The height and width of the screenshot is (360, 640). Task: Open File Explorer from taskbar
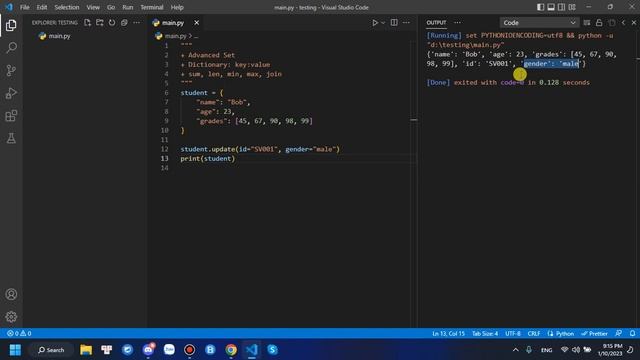tap(86, 350)
